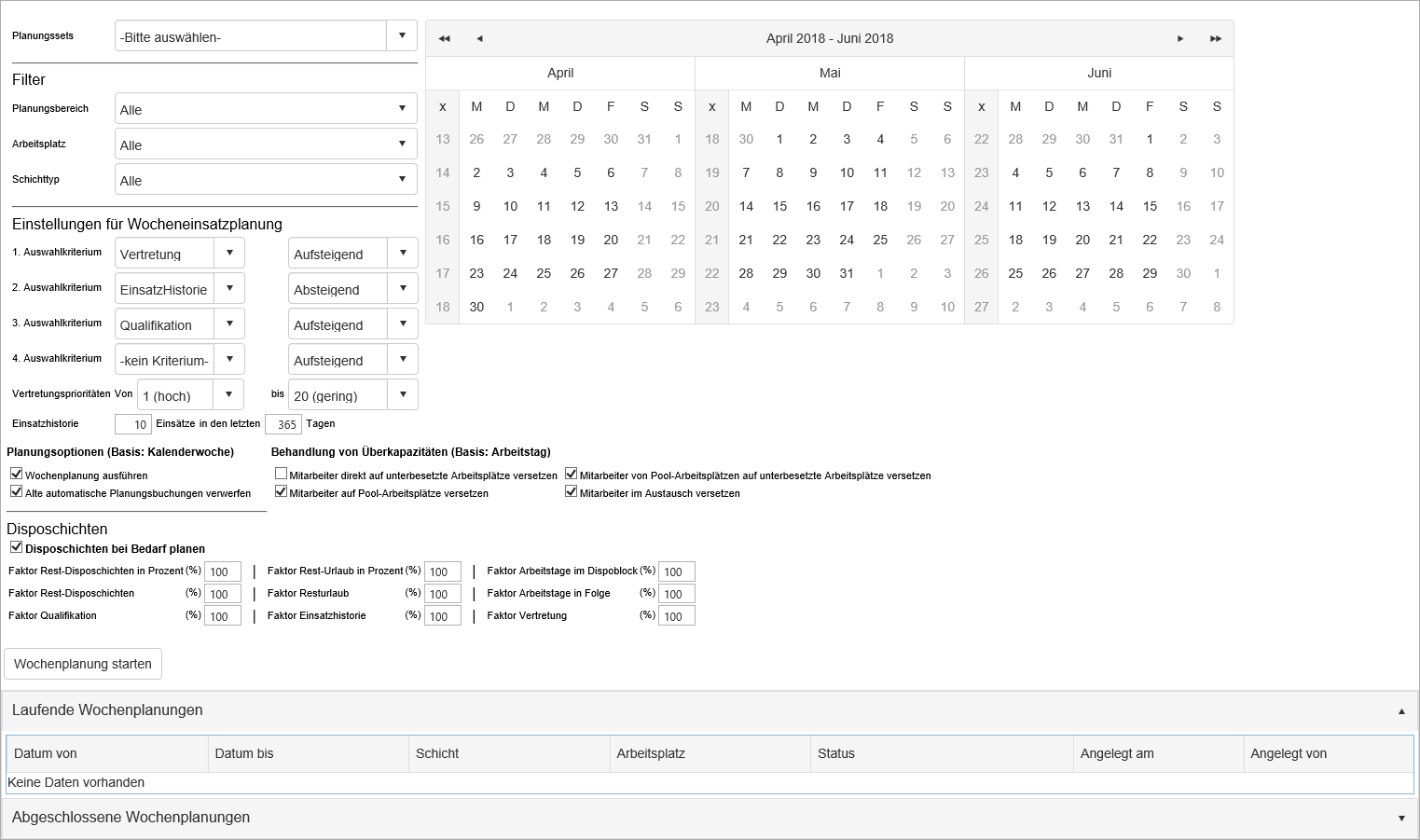
Task: Open the Schichttyp filter dropdown
Action: [266, 179]
